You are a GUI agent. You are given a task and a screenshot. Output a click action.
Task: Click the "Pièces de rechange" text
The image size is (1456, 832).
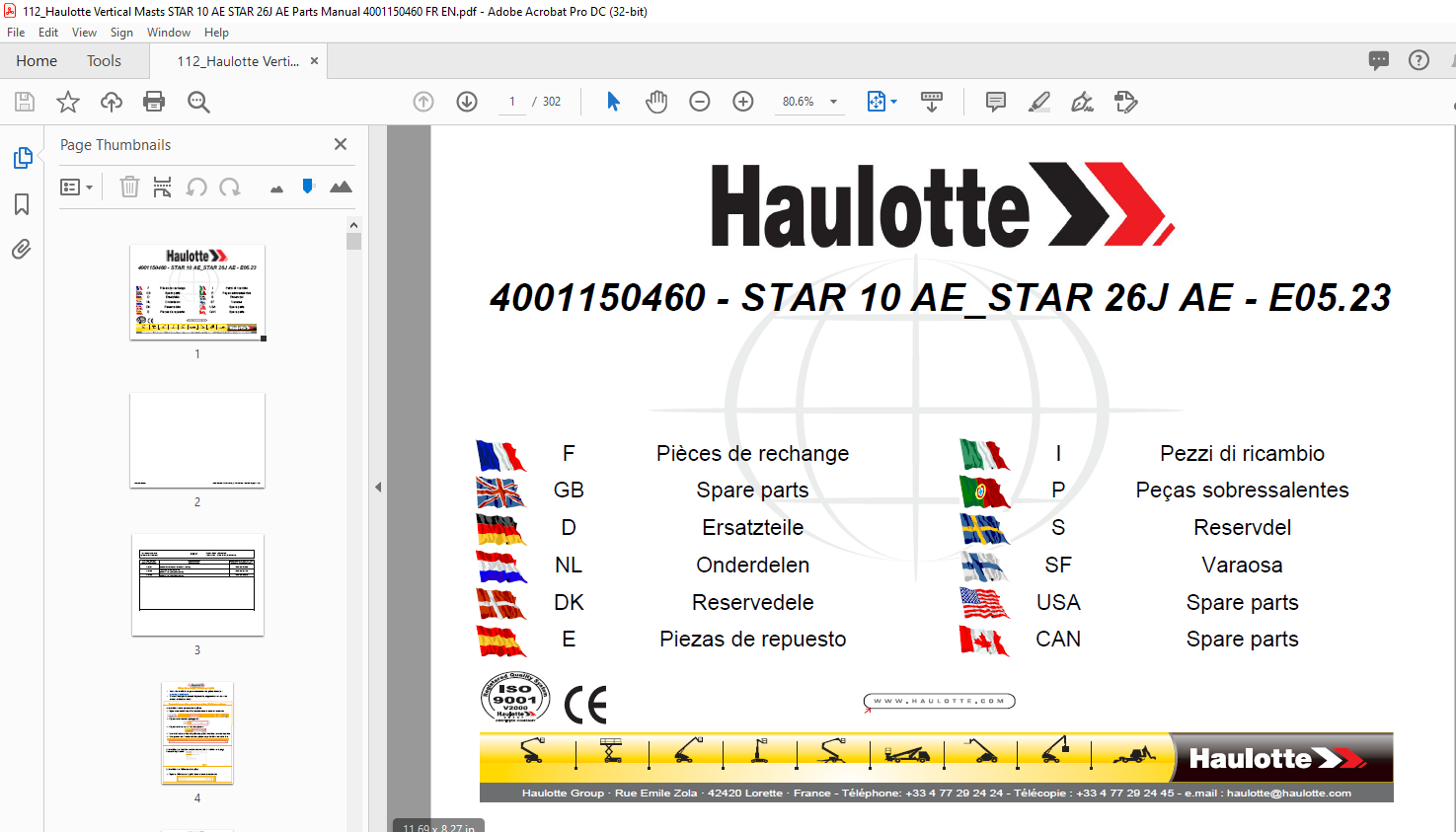coord(753,453)
